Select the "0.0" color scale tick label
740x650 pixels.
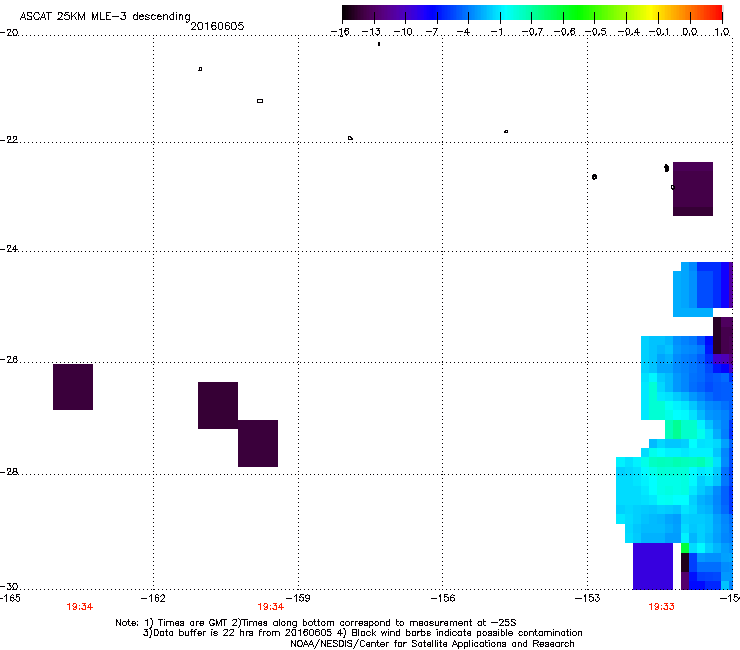click(690, 32)
